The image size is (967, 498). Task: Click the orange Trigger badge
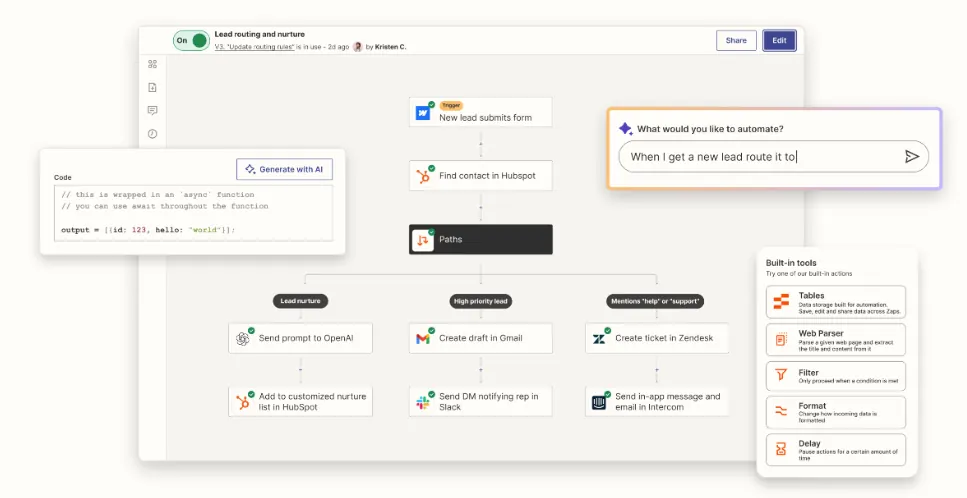(451, 105)
